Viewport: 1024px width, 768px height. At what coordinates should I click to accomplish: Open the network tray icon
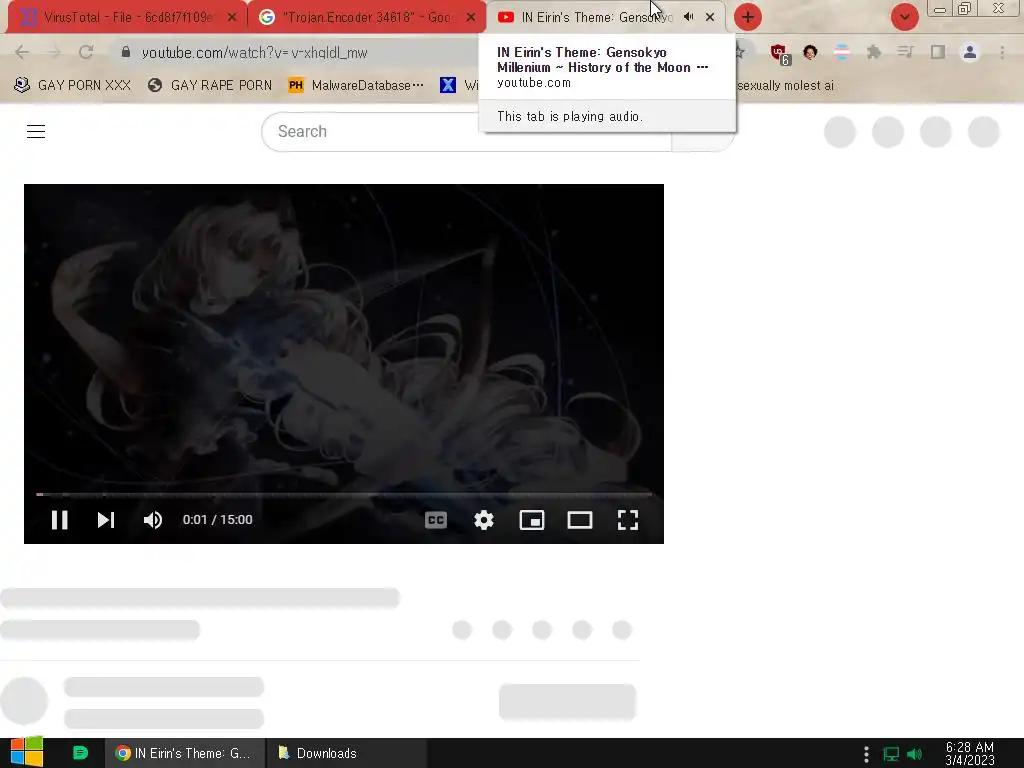click(891, 754)
